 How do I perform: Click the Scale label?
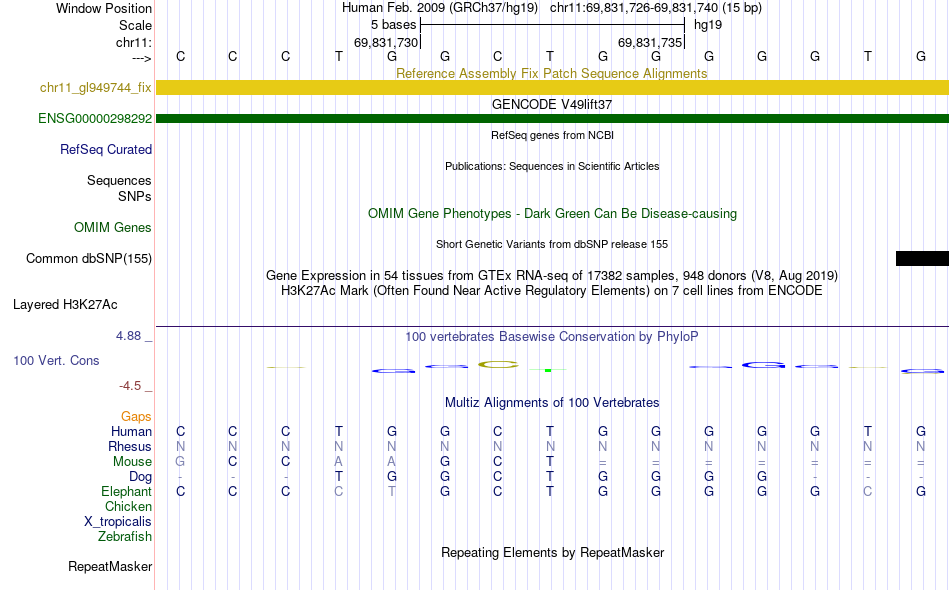pos(135,25)
